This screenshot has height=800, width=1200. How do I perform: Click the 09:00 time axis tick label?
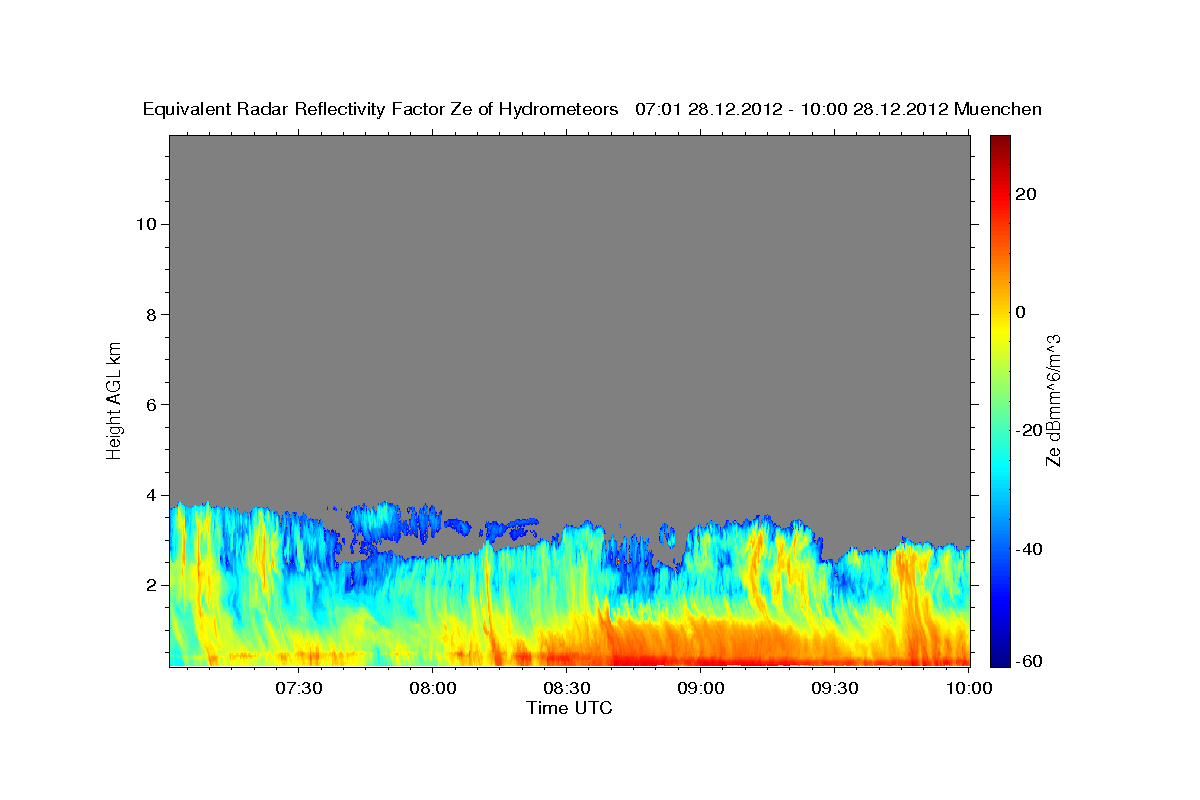[701, 688]
